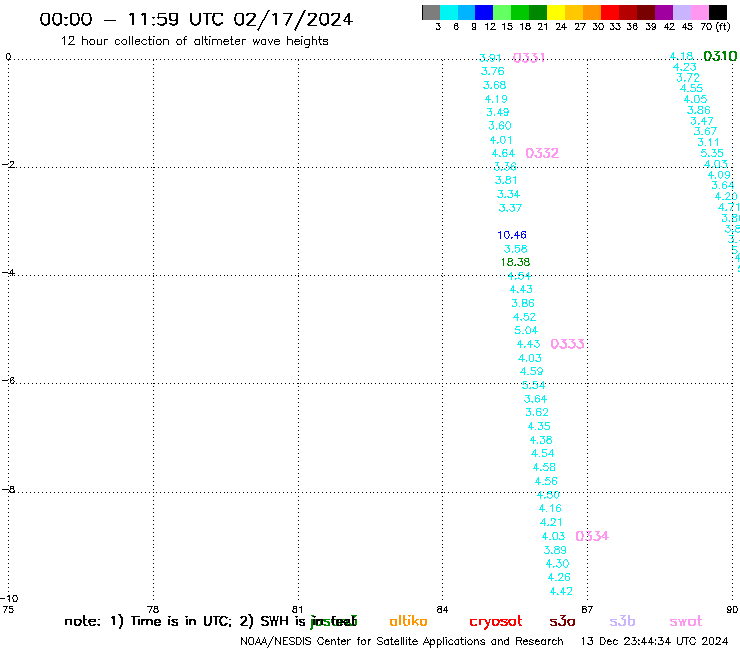The image size is (740, 650).
Task: Click the pink 70 ft color swatch
Action: [x=699, y=12]
